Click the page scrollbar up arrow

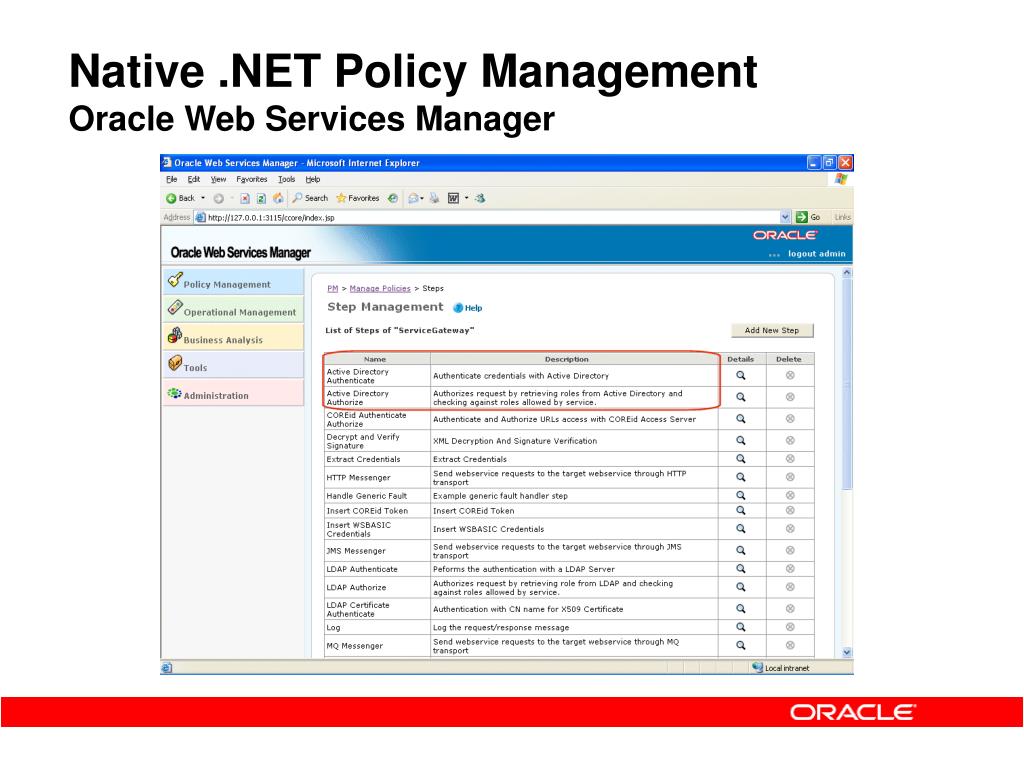[847, 272]
